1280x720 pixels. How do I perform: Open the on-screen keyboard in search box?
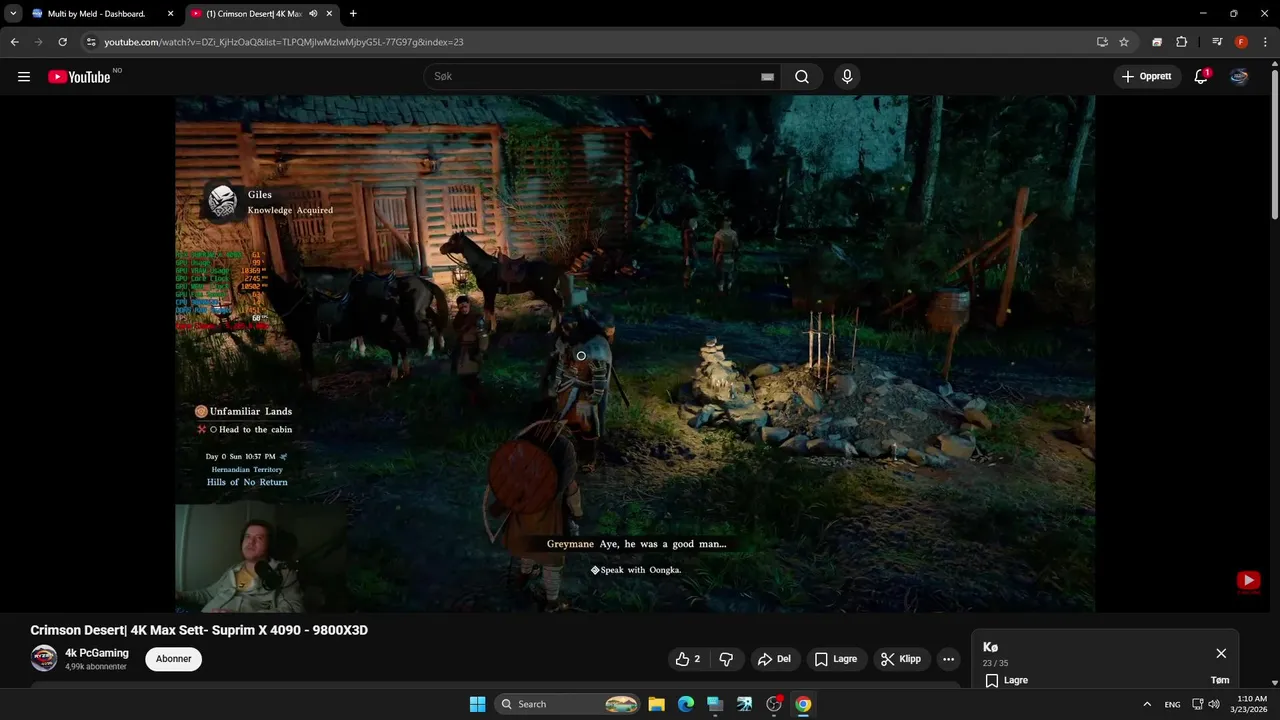click(x=767, y=77)
